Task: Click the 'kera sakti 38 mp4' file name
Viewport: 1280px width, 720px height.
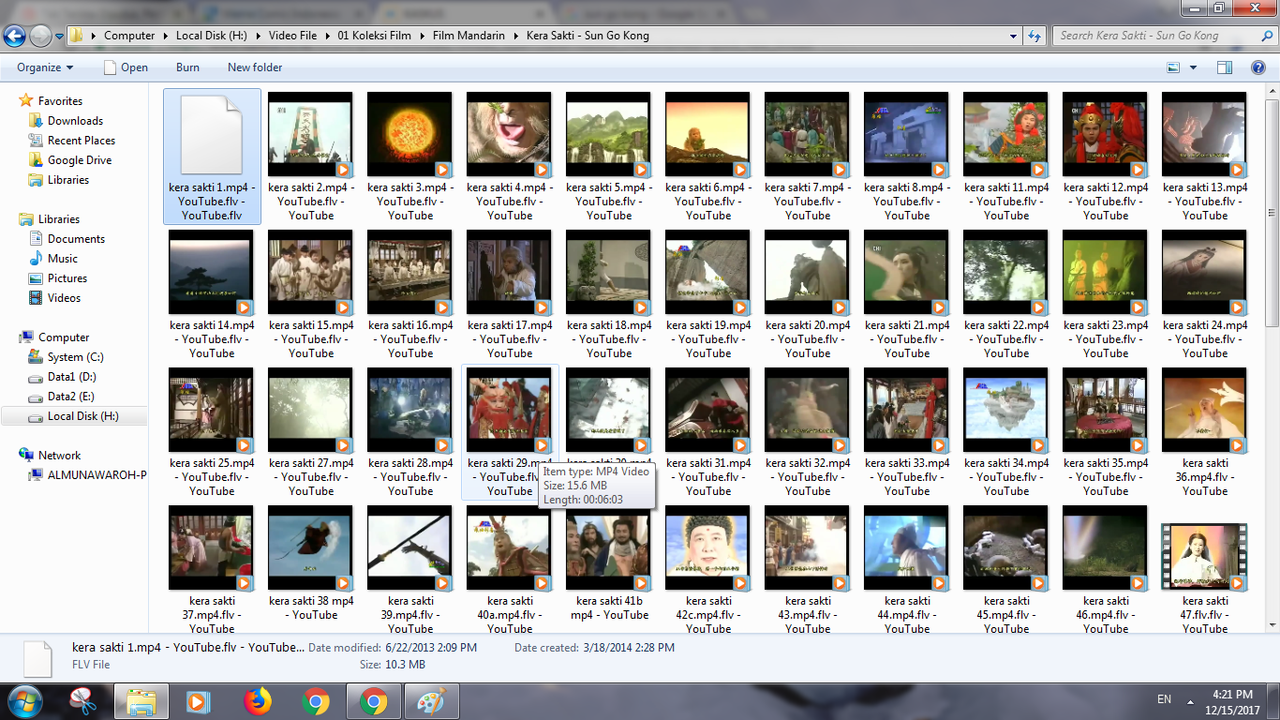Action: click(x=311, y=608)
